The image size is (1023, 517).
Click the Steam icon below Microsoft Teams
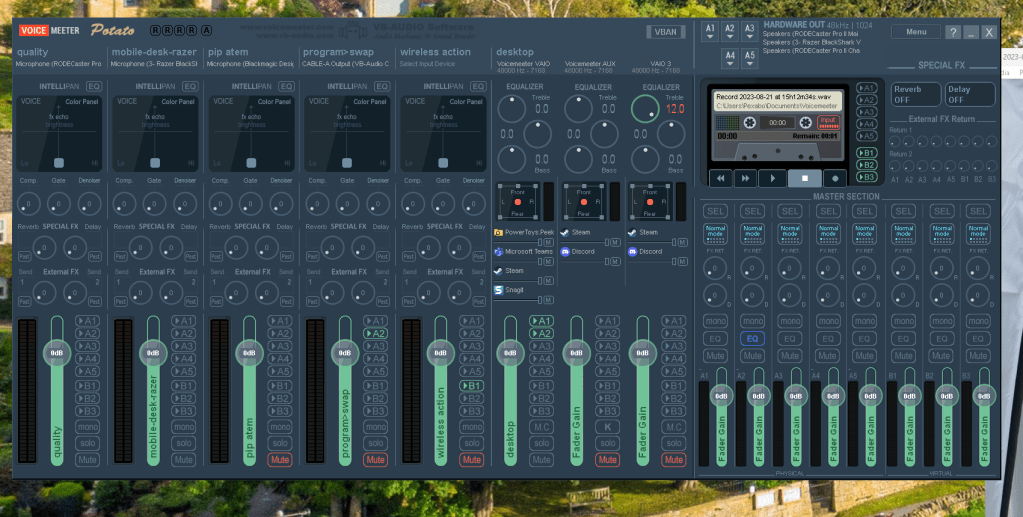click(498, 270)
